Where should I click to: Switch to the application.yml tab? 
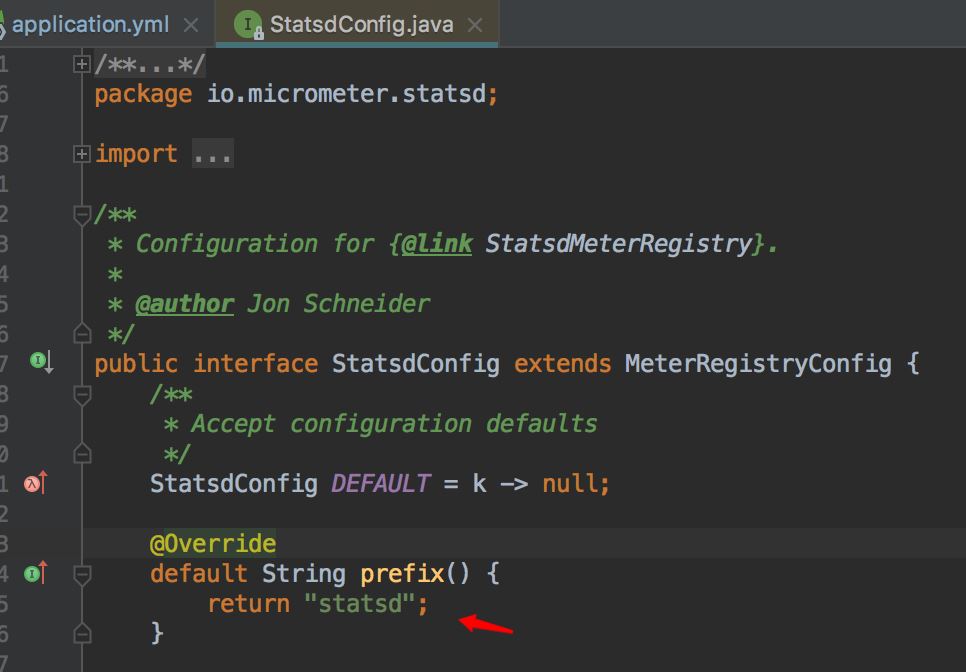90,25
